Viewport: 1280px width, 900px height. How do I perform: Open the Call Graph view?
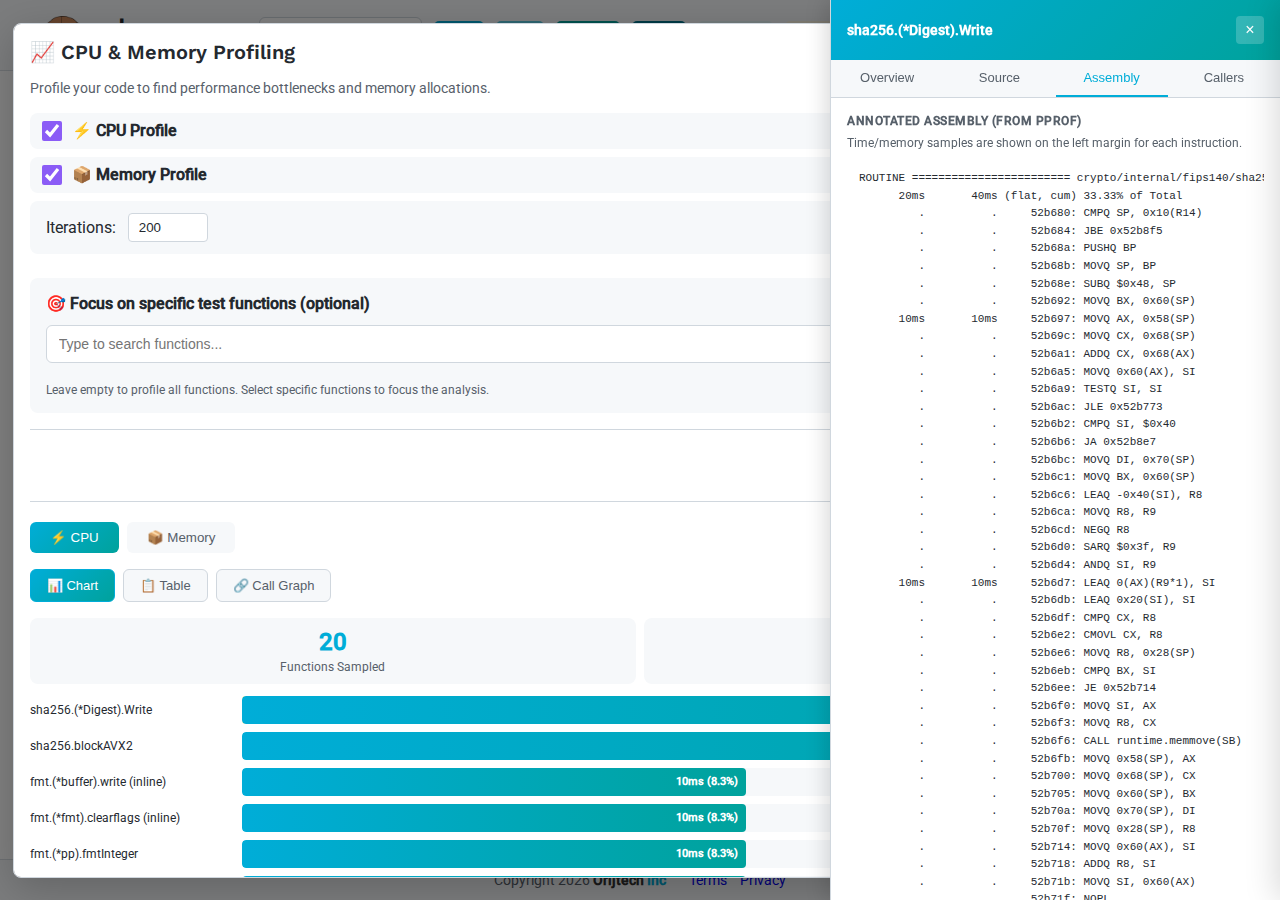(273, 586)
